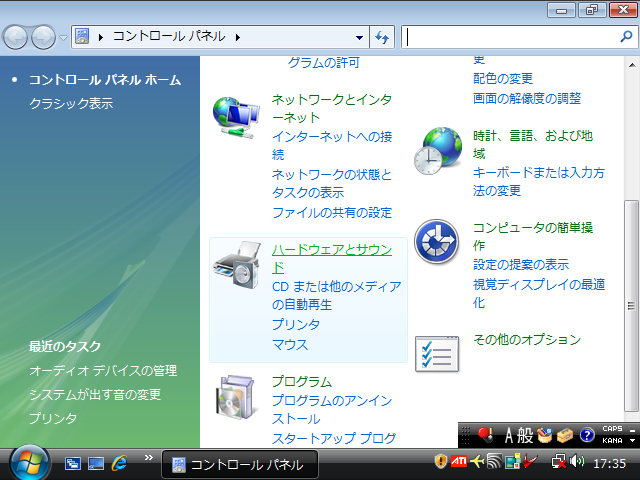Open プログラム category heading
Viewport: 640px width, 480px height.
(x=302, y=381)
